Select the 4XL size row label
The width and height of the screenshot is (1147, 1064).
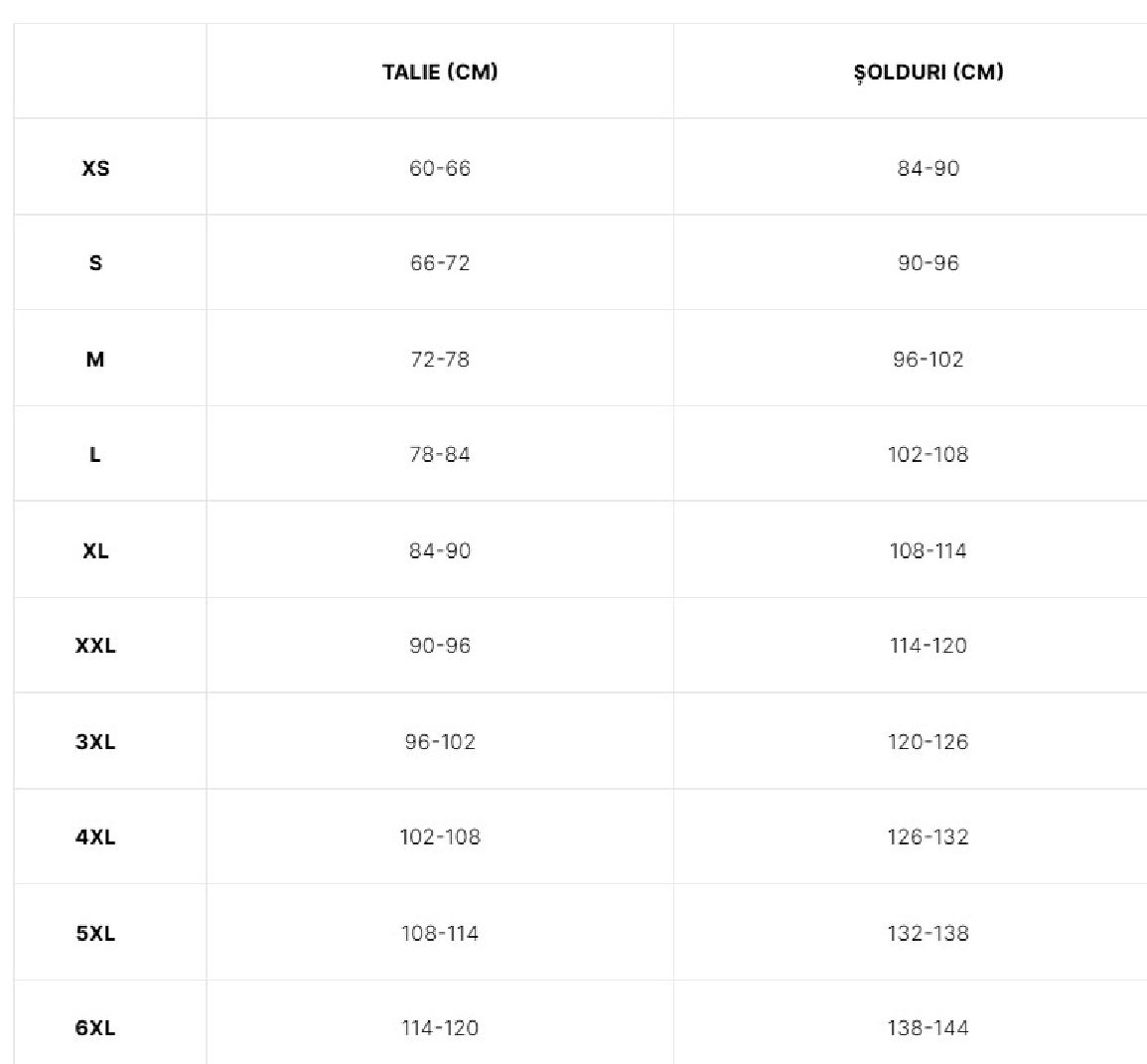coord(95,836)
